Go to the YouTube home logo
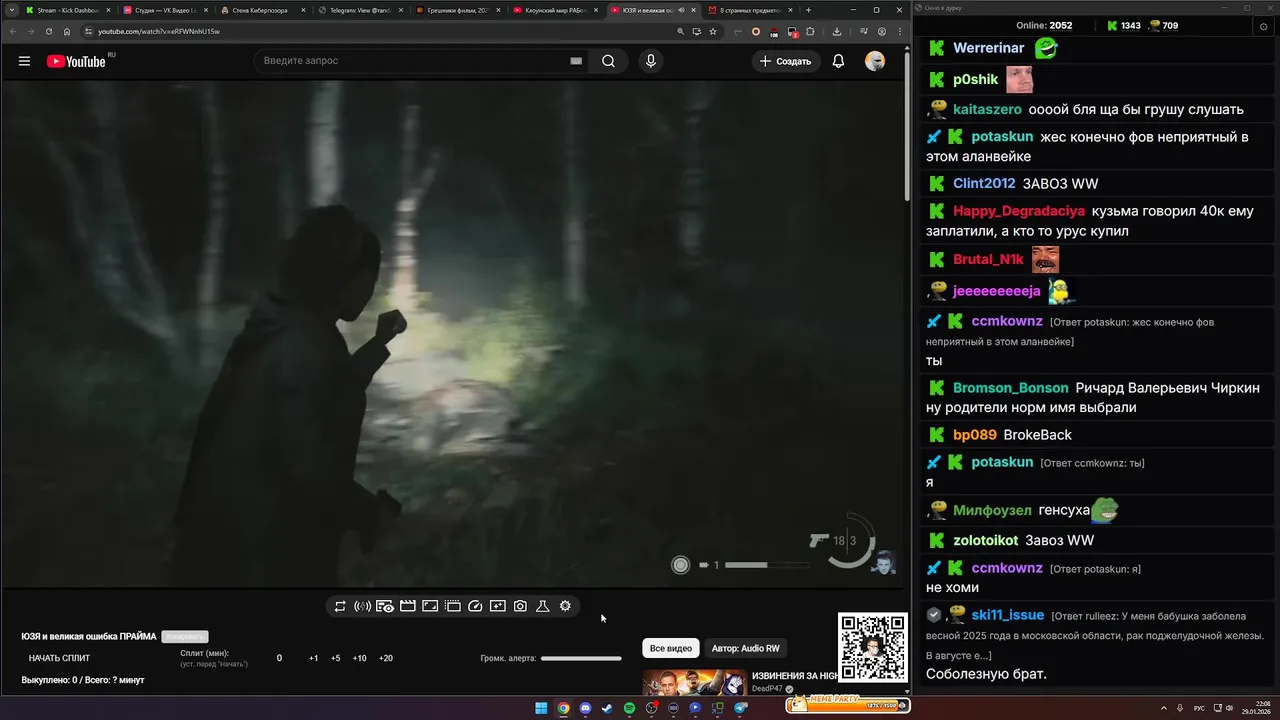 76,61
